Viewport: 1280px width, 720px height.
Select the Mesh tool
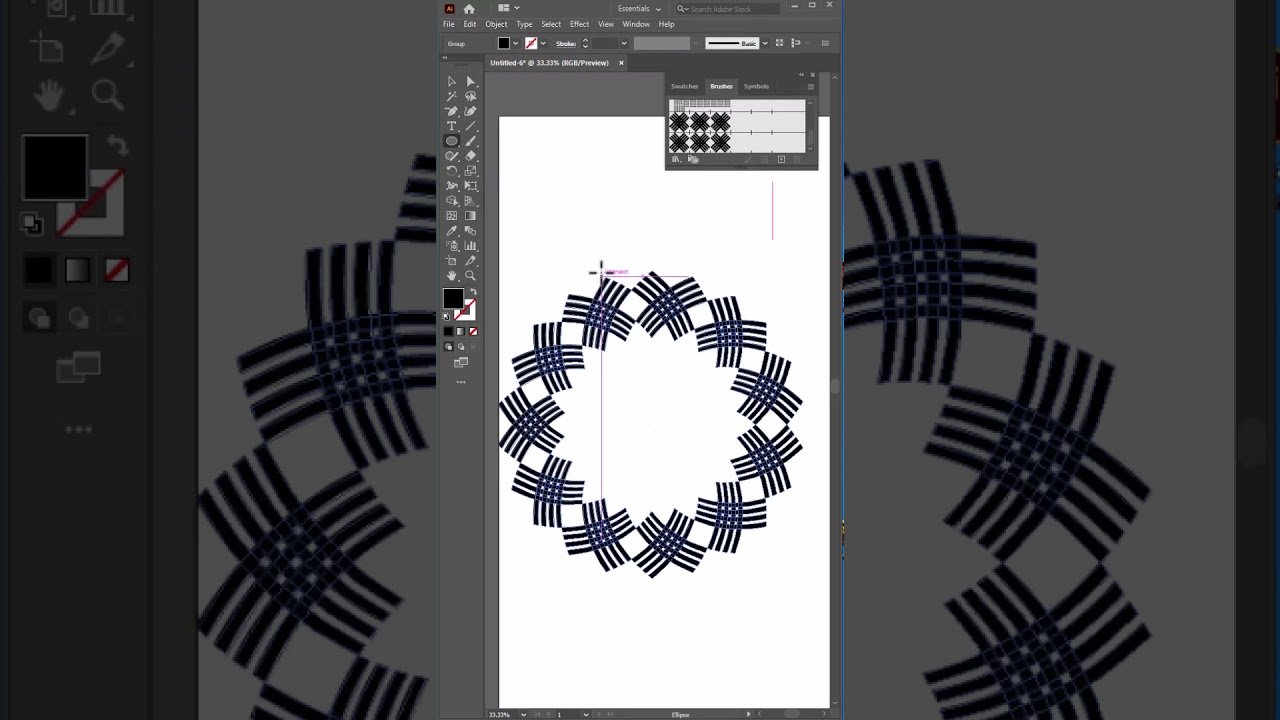point(452,216)
